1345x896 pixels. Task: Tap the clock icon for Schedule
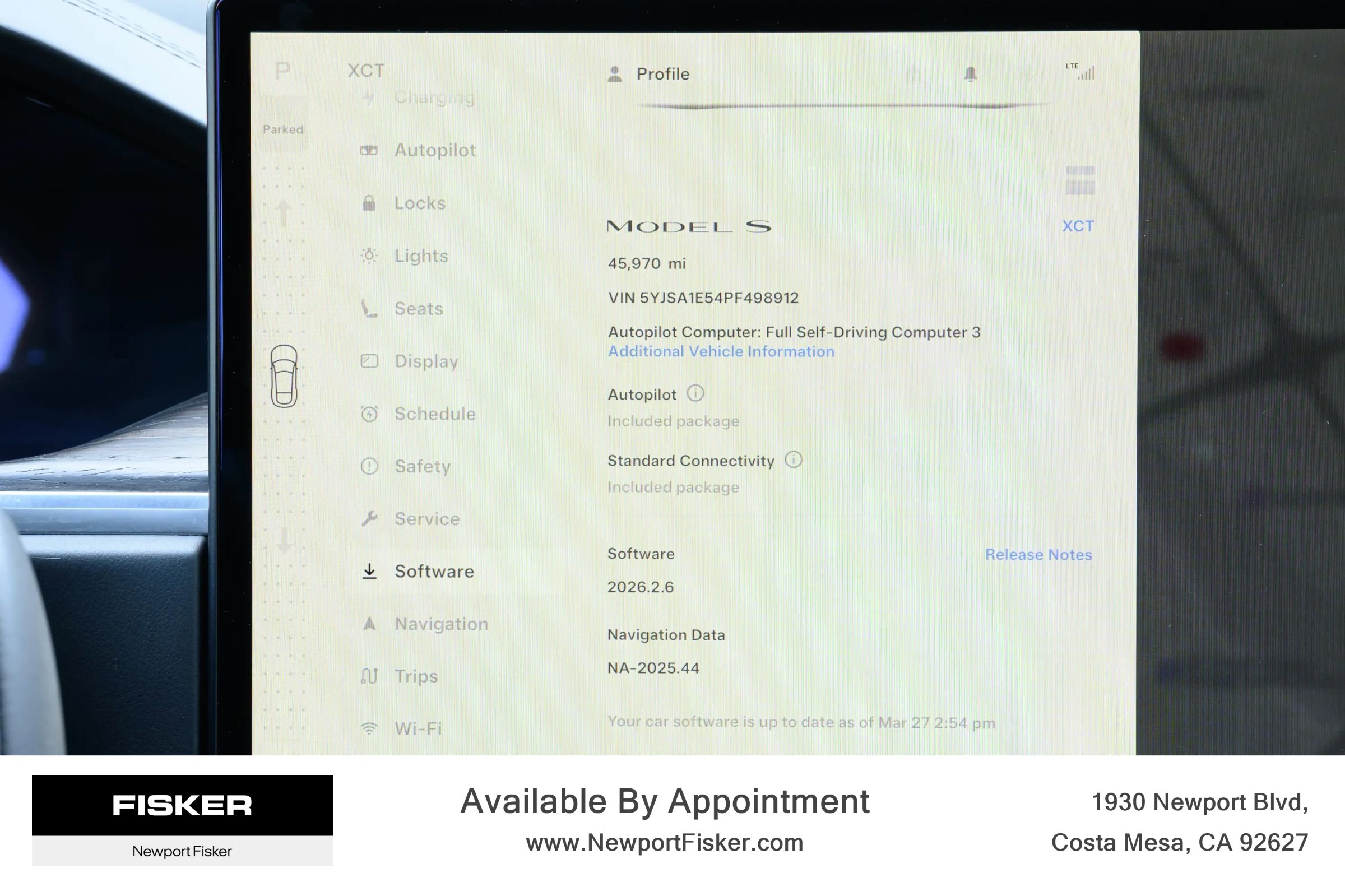369,414
